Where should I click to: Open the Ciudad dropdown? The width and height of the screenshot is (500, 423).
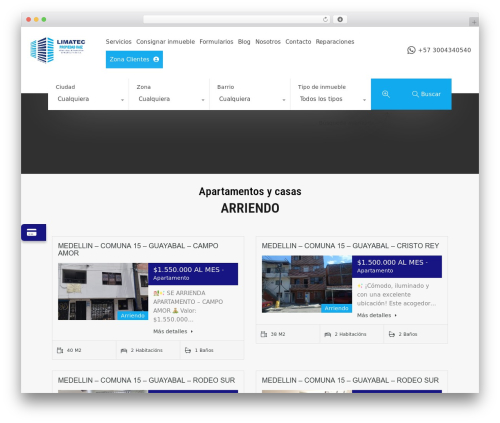[89, 99]
